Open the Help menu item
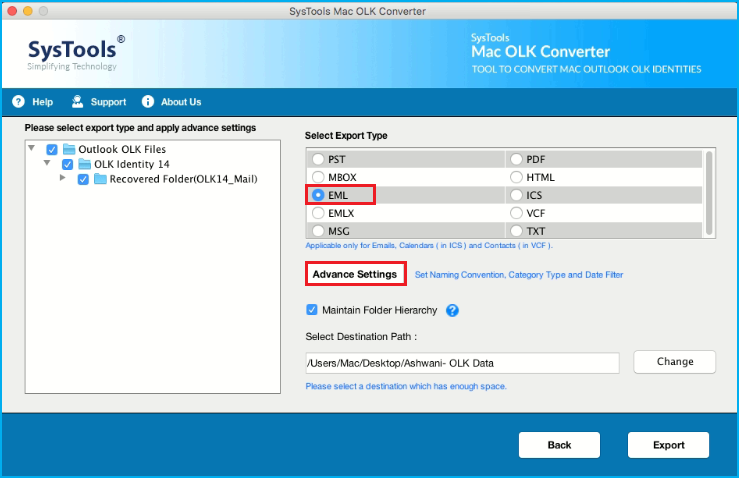Screen dimensions: 739x478 (x=42, y=102)
